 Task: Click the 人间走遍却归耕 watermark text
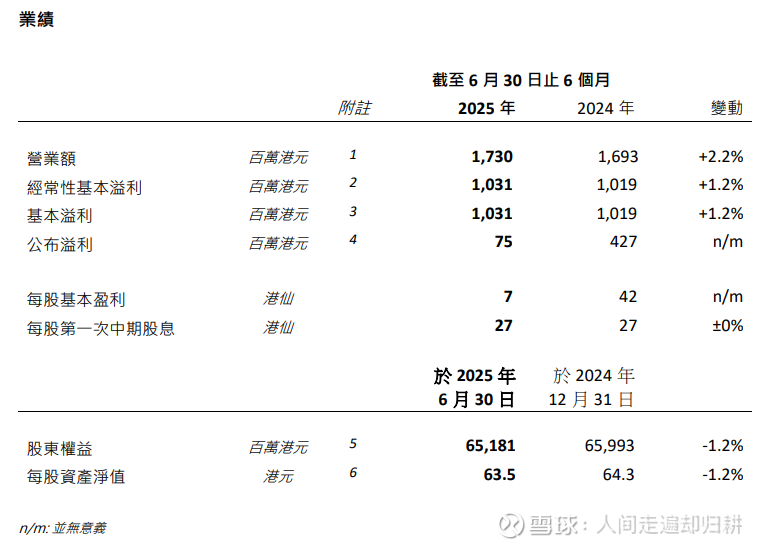[x=669, y=525]
